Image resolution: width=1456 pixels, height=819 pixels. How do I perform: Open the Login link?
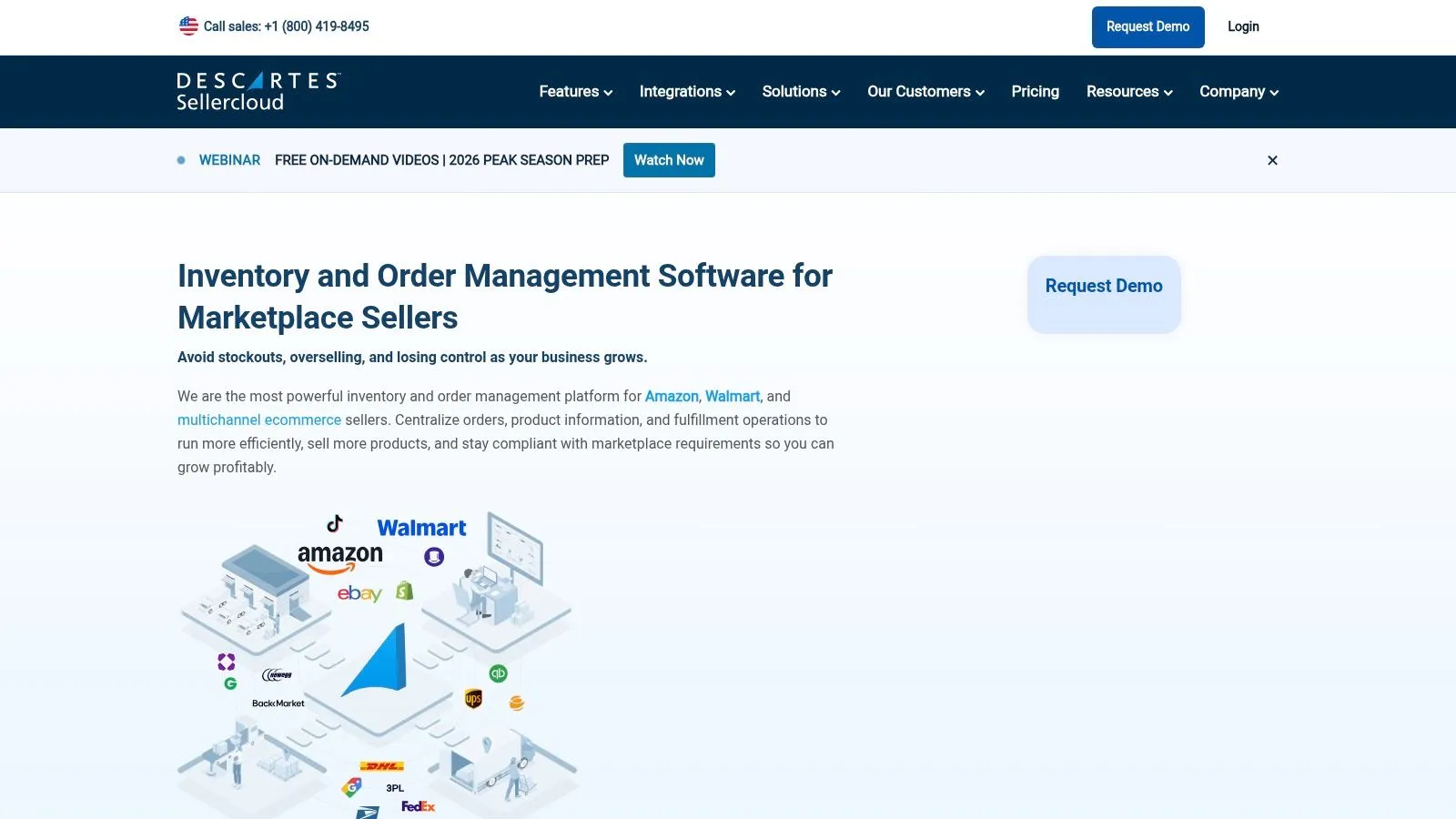[1243, 26]
